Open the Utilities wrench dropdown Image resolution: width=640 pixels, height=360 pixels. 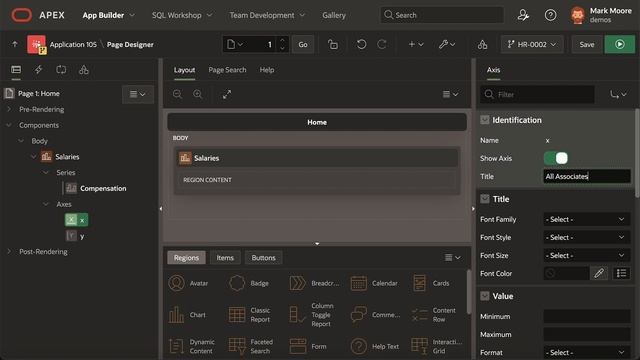[x=447, y=44]
